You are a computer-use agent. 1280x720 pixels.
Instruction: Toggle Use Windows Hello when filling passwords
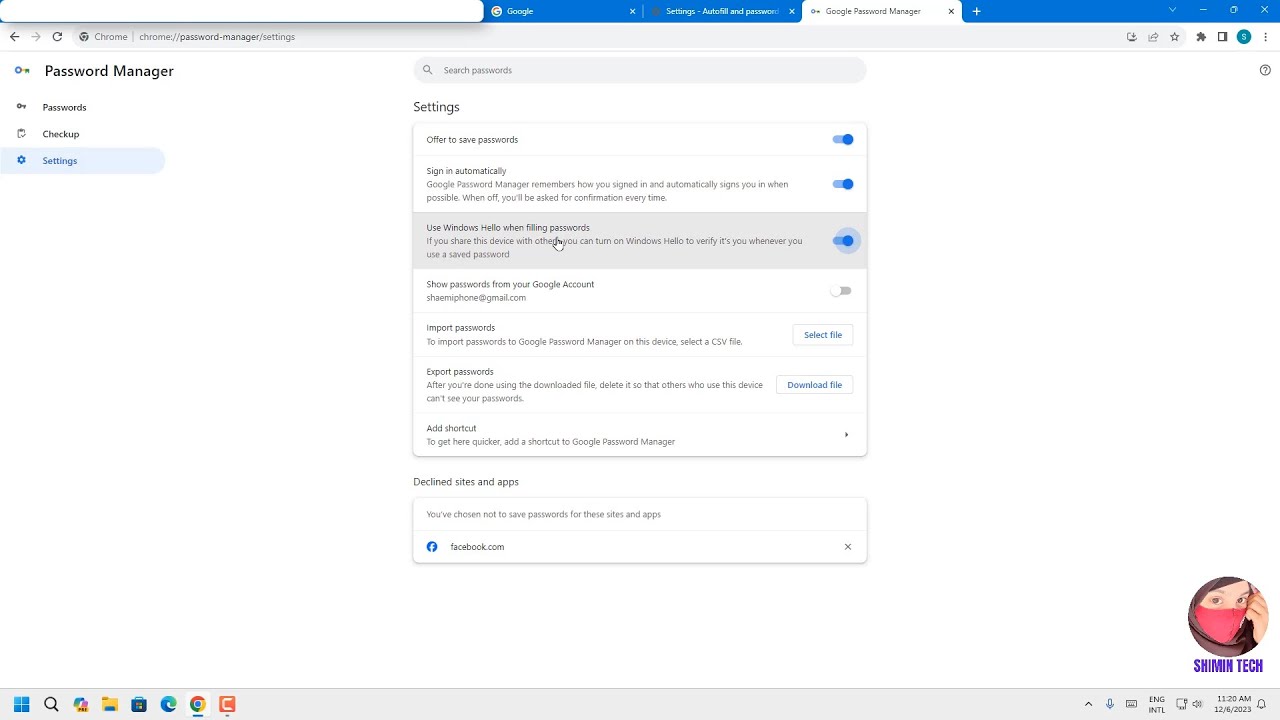click(843, 241)
